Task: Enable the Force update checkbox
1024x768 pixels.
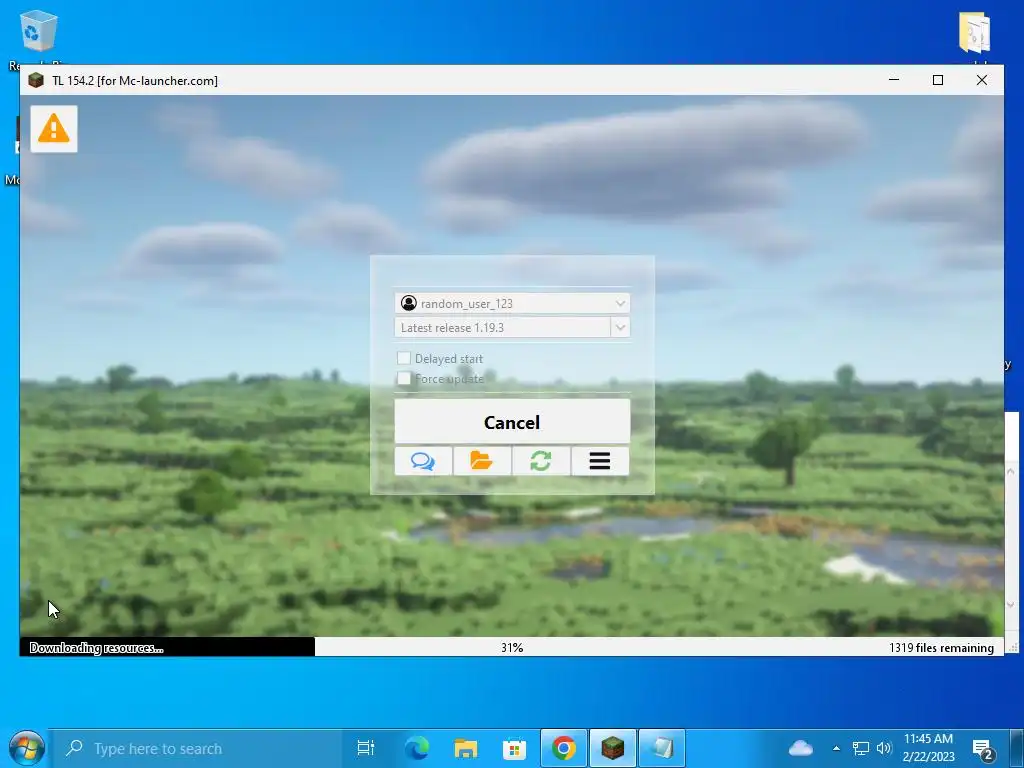Action: (x=404, y=378)
